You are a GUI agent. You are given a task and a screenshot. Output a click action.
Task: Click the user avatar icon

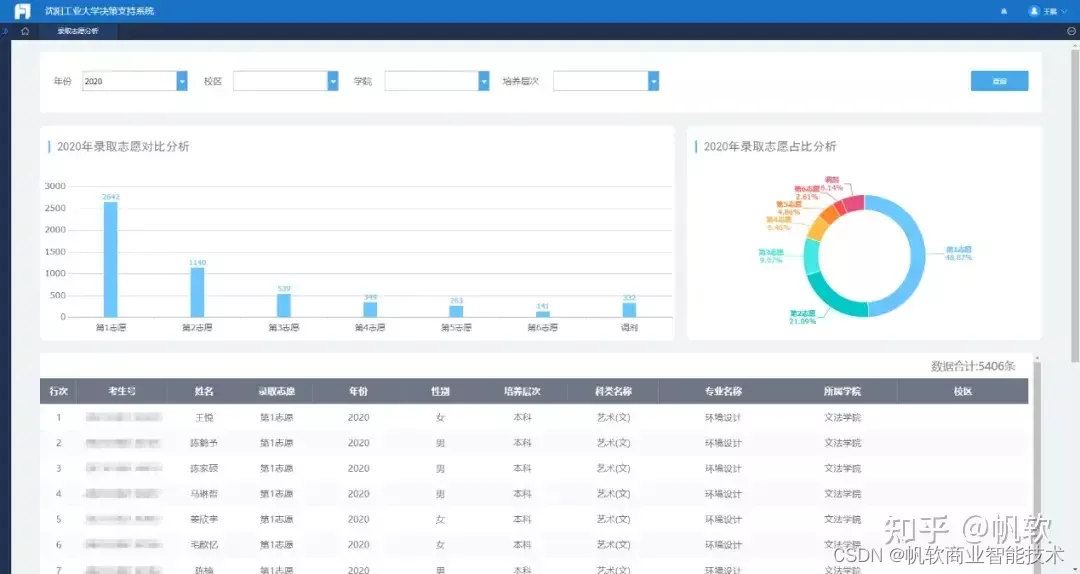click(1033, 11)
